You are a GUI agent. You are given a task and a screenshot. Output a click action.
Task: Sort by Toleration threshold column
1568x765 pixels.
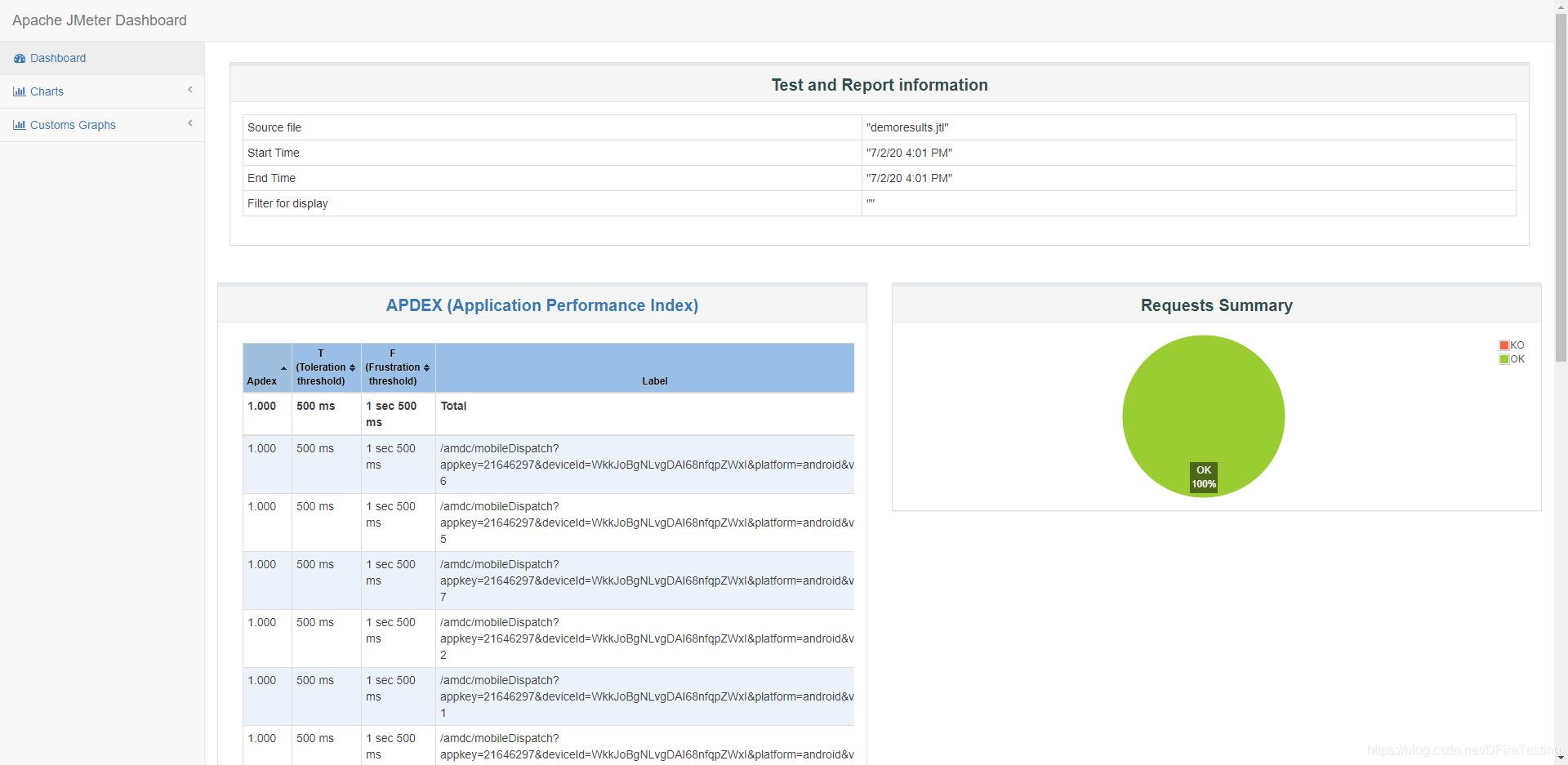tap(327, 368)
